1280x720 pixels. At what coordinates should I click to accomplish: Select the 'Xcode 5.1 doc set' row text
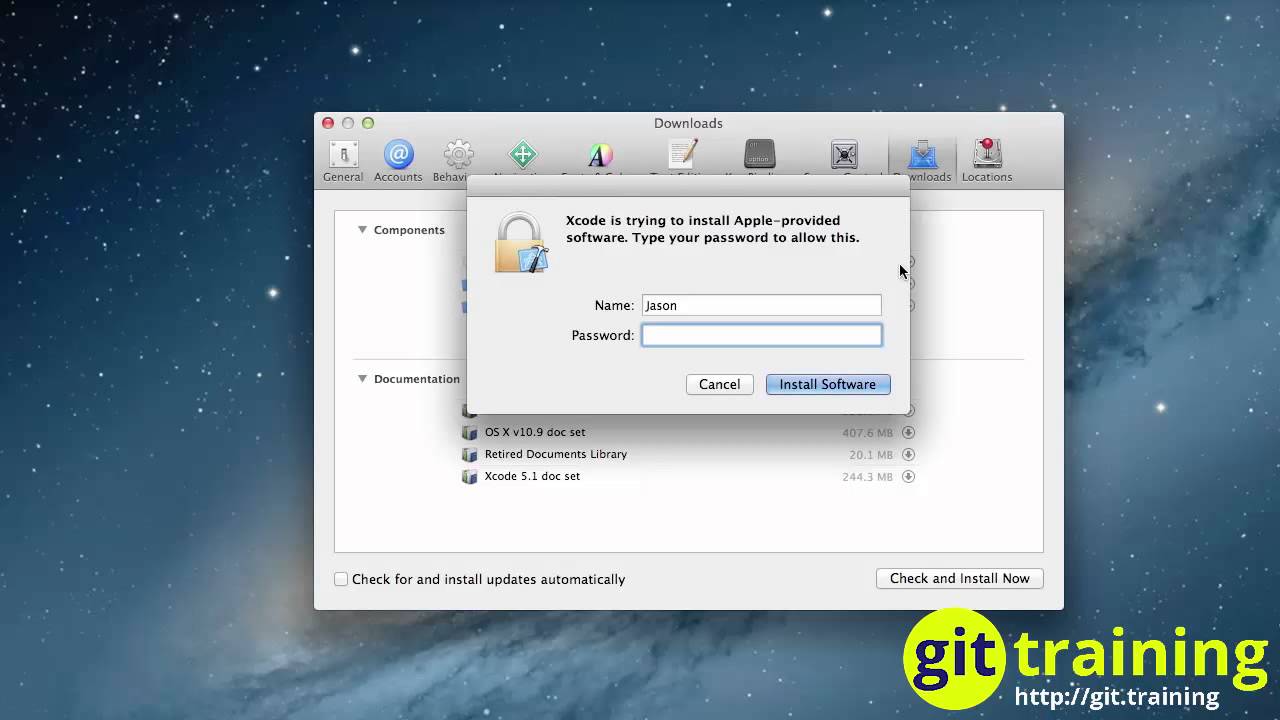click(x=532, y=476)
